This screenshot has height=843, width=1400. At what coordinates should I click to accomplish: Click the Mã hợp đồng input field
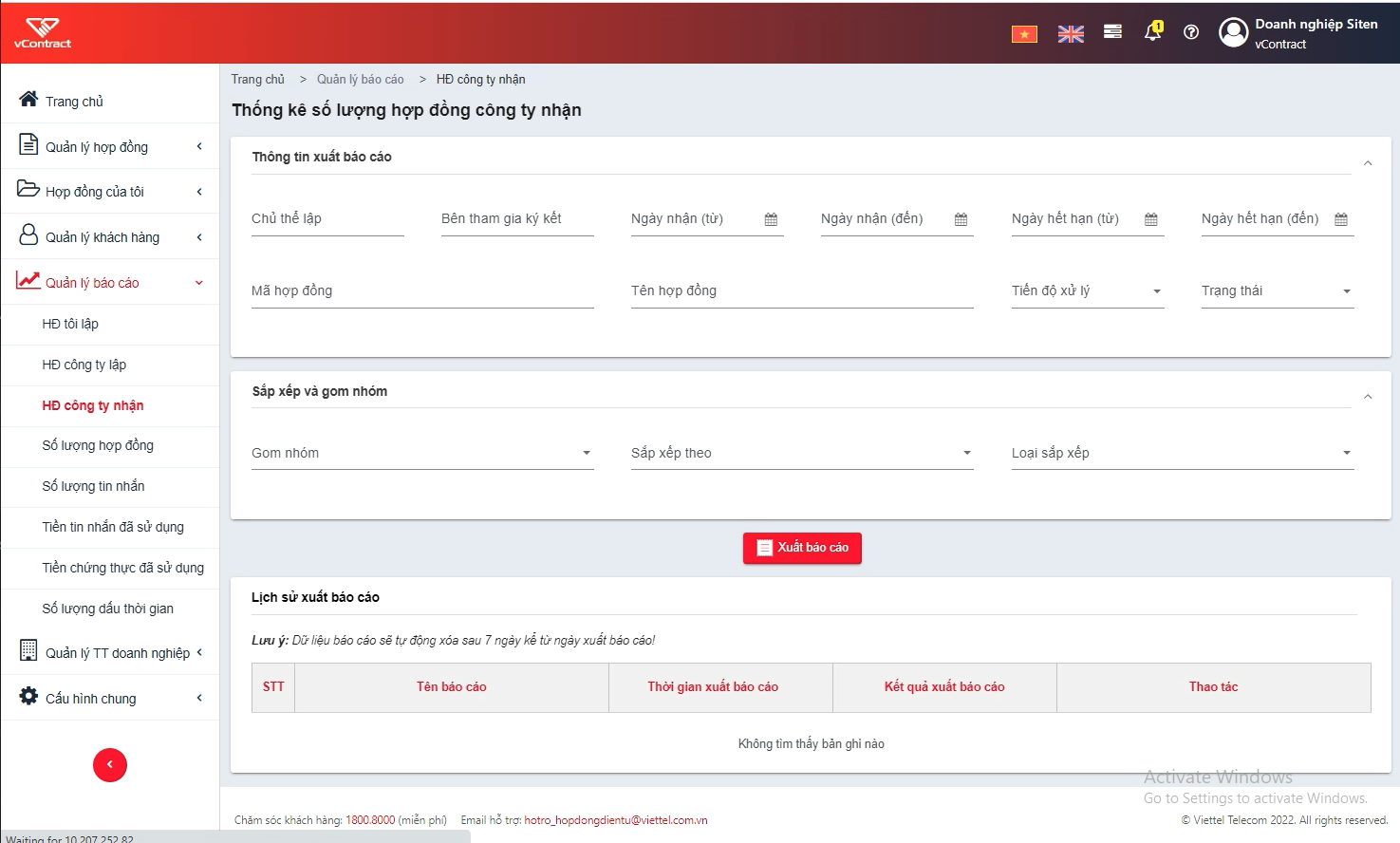pyautogui.click(x=422, y=291)
